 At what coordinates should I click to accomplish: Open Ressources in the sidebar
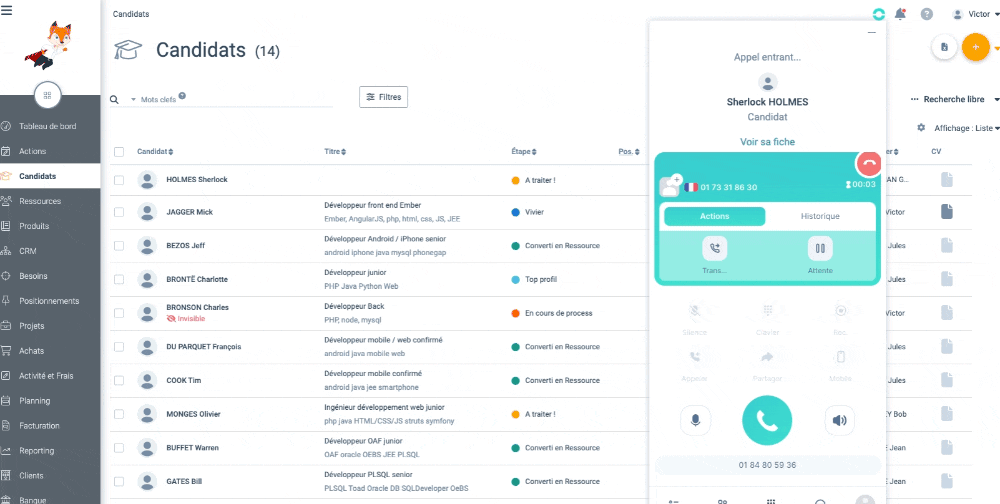pos(40,201)
